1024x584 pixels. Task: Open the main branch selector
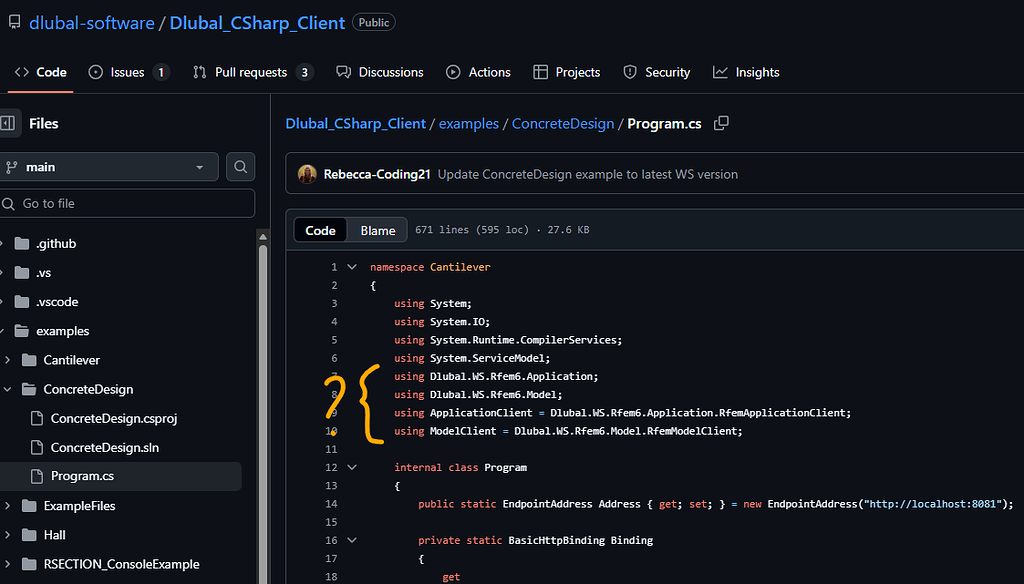(110, 166)
